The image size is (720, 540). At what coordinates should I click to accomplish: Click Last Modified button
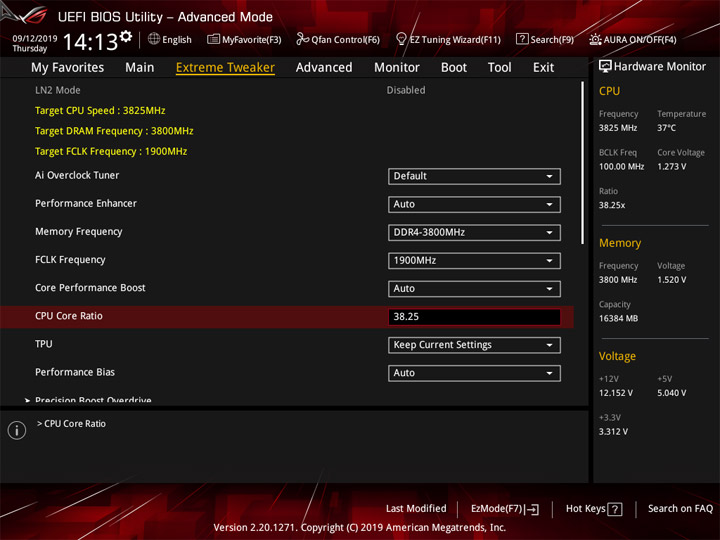416,508
